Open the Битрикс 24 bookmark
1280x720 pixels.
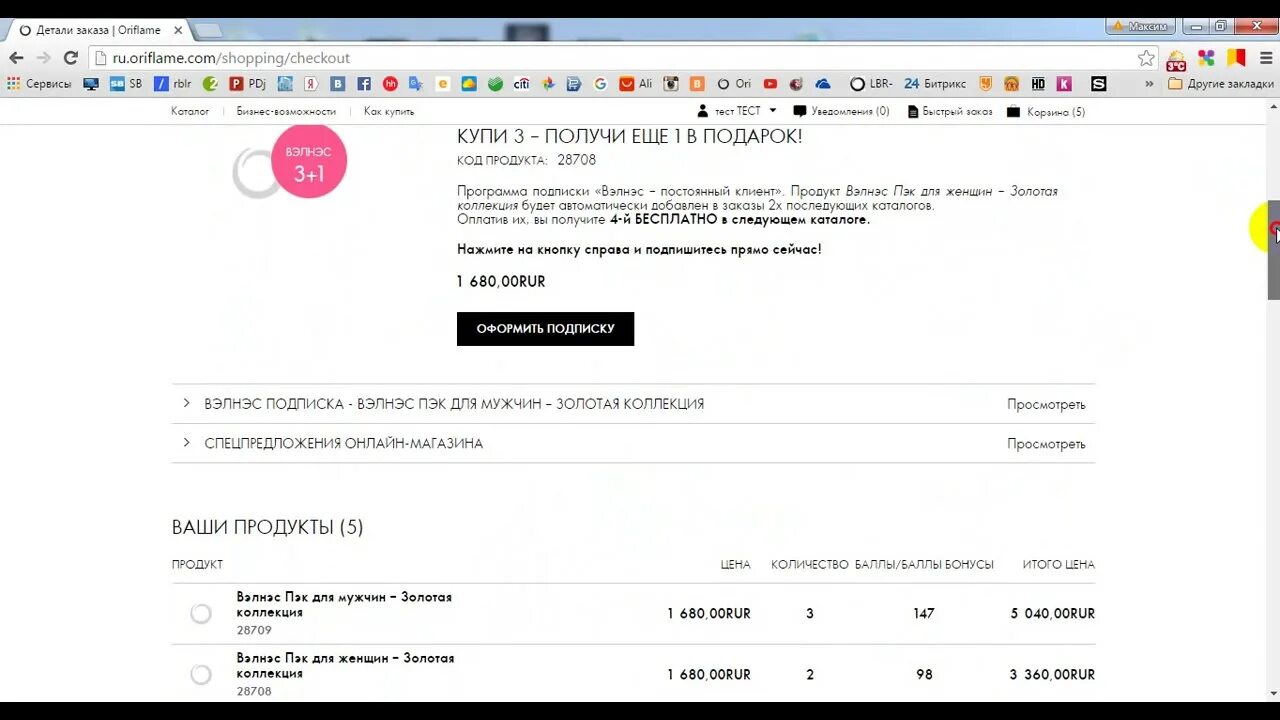(x=935, y=84)
